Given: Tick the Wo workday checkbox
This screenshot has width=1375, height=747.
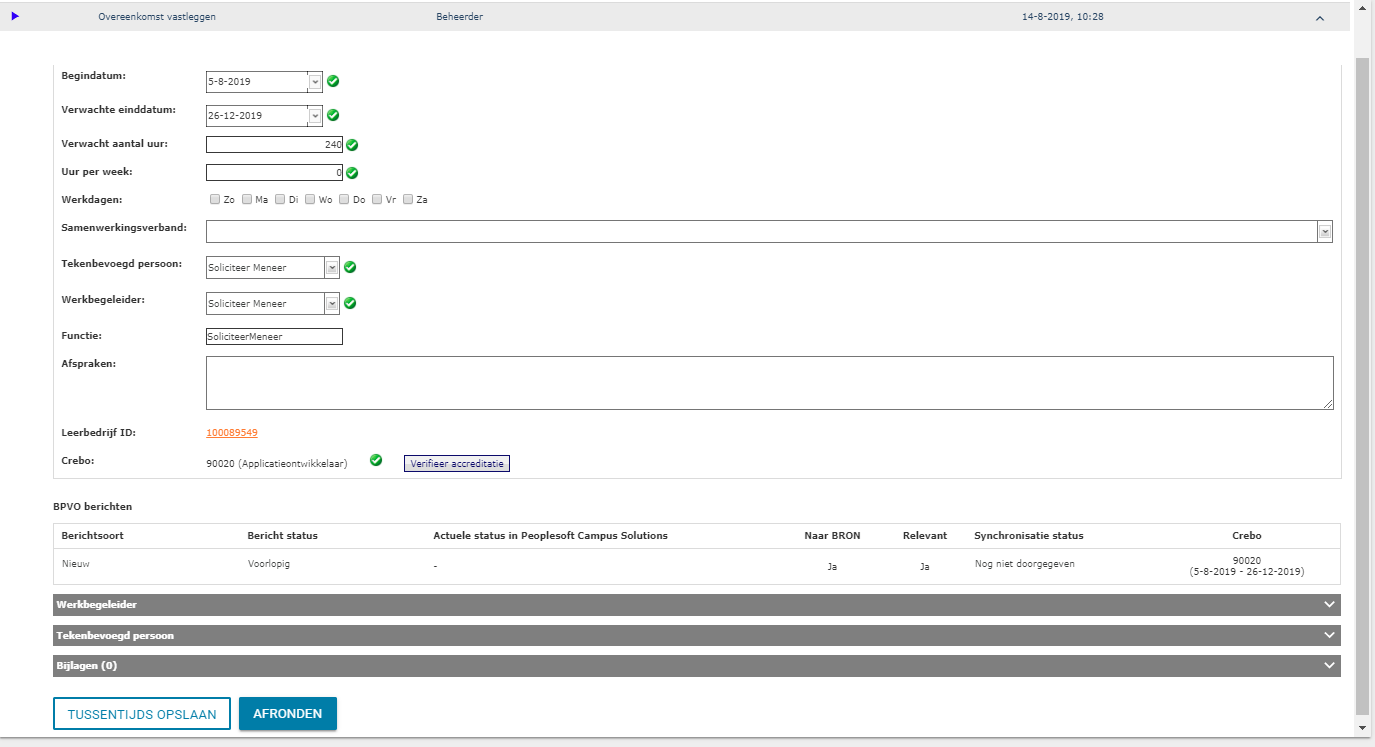Looking at the screenshot, I should click(x=310, y=199).
